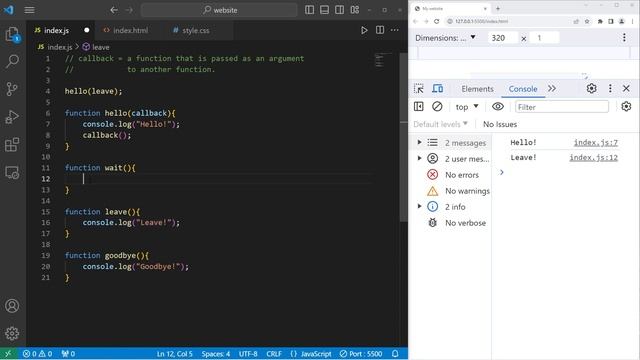Click the browser address bar

[506, 21]
